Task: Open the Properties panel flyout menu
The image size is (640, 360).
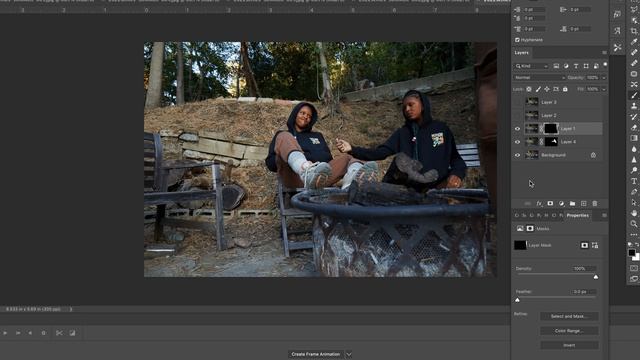Action: tap(604, 216)
